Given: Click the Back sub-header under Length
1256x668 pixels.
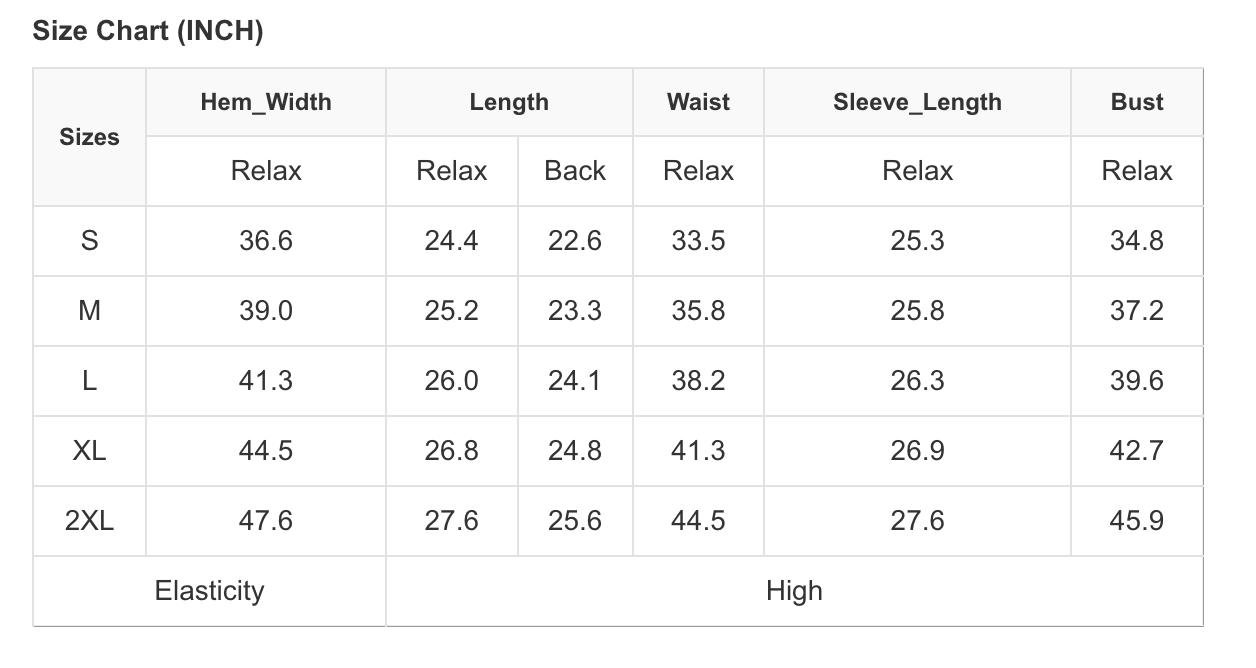Looking at the screenshot, I should pos(575,171).
